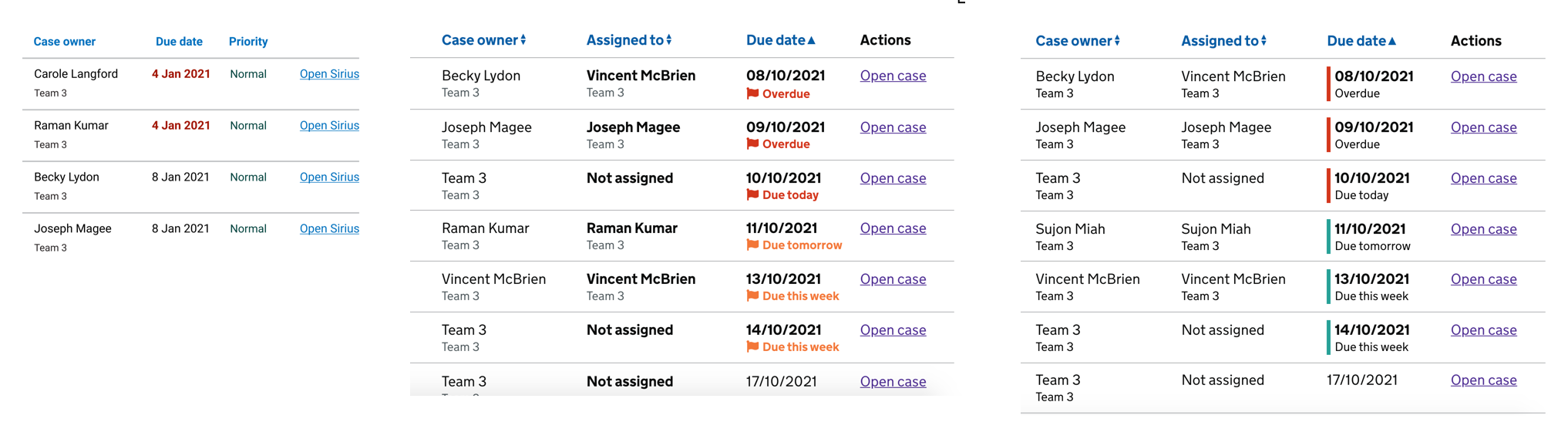Toggle Due date sort arrow in middle table
The width and height of the screenshot is (1568, 439).
pyautogui.click(x=811, y=40)
